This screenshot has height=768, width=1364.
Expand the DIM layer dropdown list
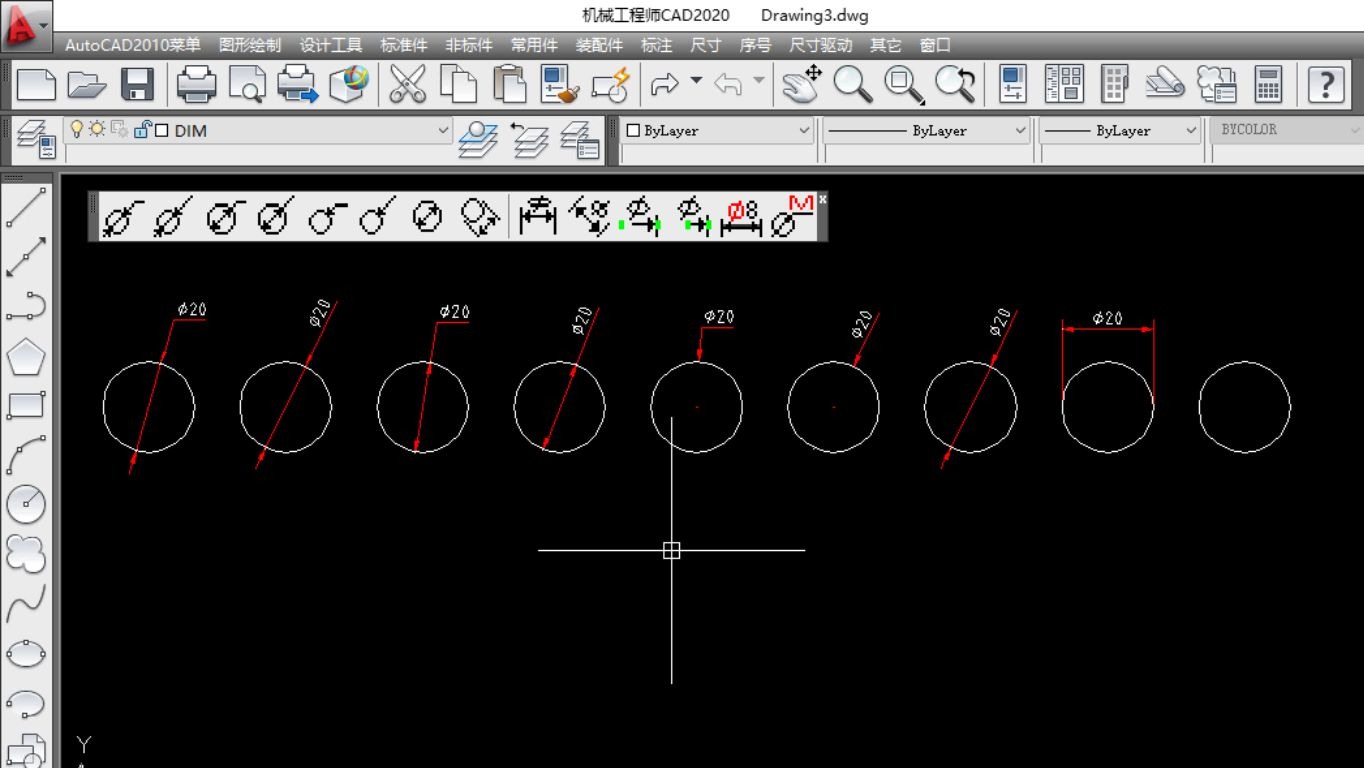click(444, 130)
